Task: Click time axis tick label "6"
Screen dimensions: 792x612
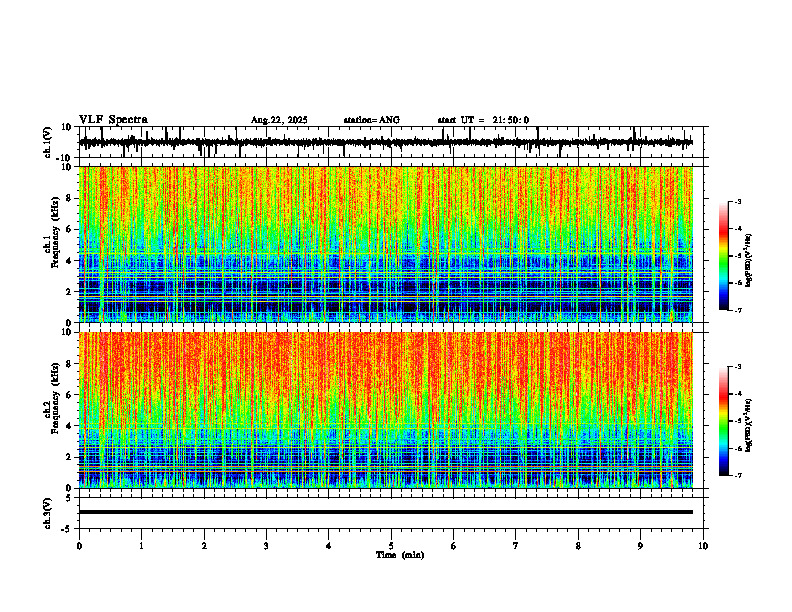Action: coord(454,546)
